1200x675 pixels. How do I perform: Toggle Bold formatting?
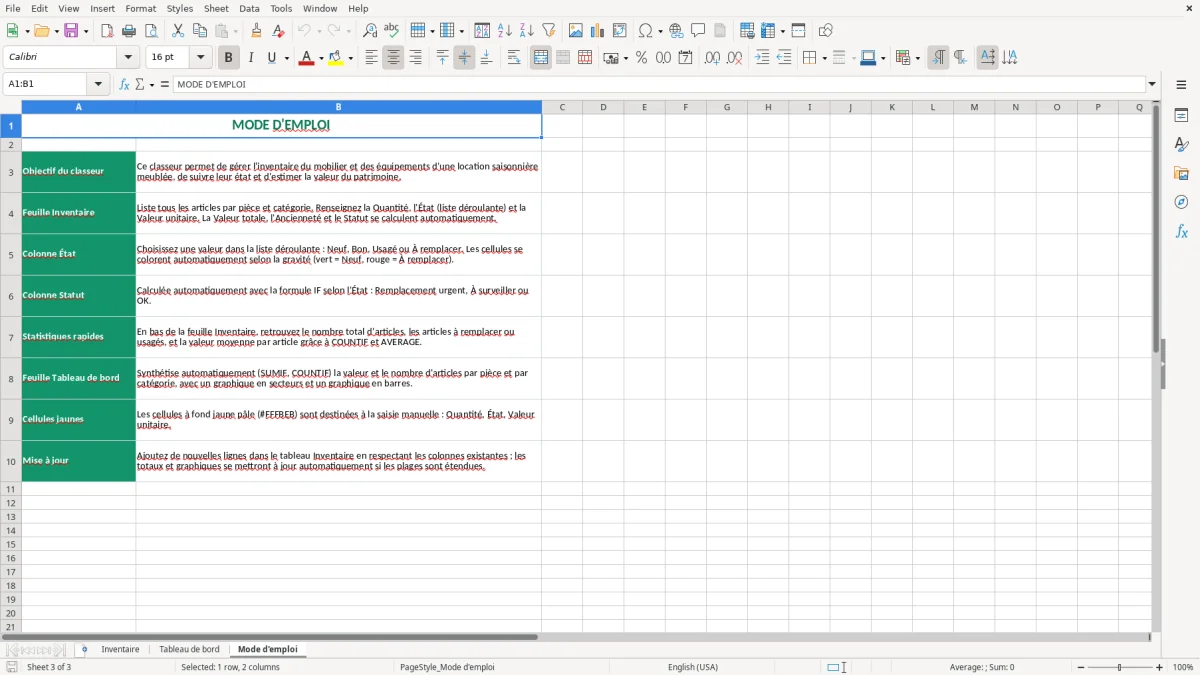click(229, 58)
